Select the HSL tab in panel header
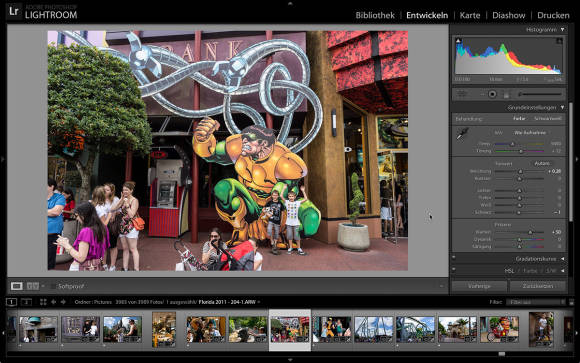 click(510, 271)
